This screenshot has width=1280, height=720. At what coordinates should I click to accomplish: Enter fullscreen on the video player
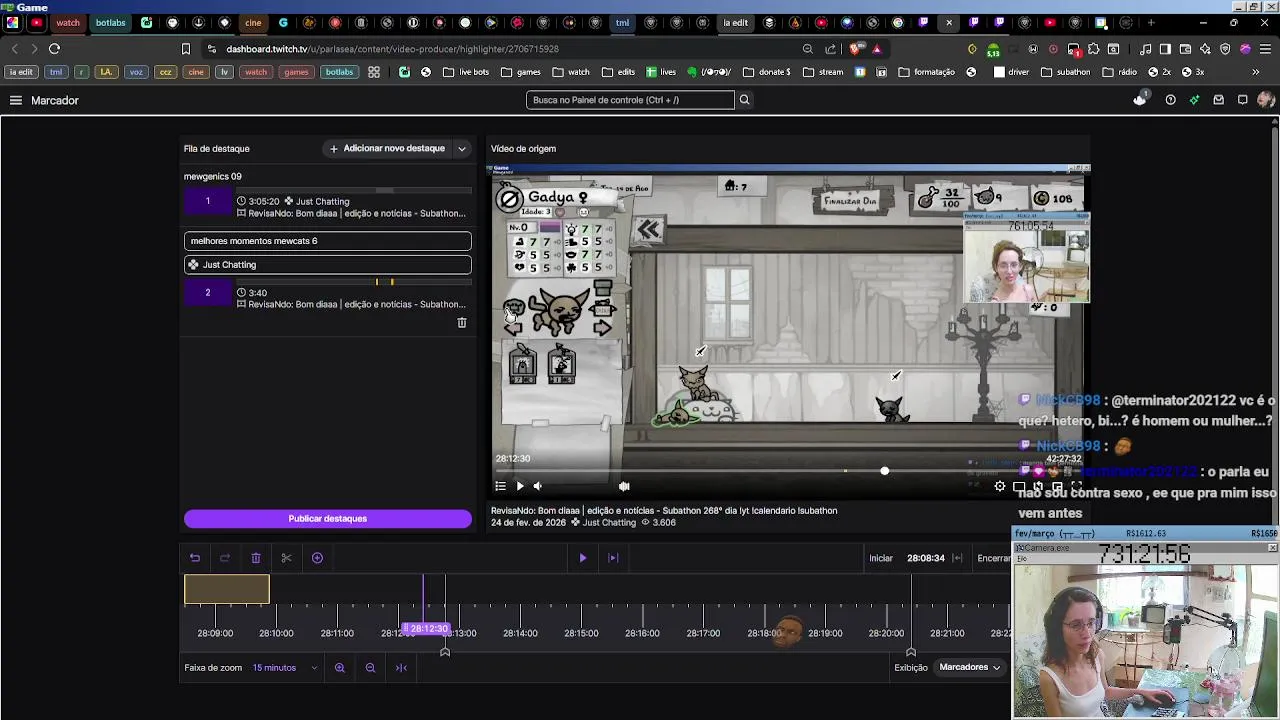(1076, 486)
